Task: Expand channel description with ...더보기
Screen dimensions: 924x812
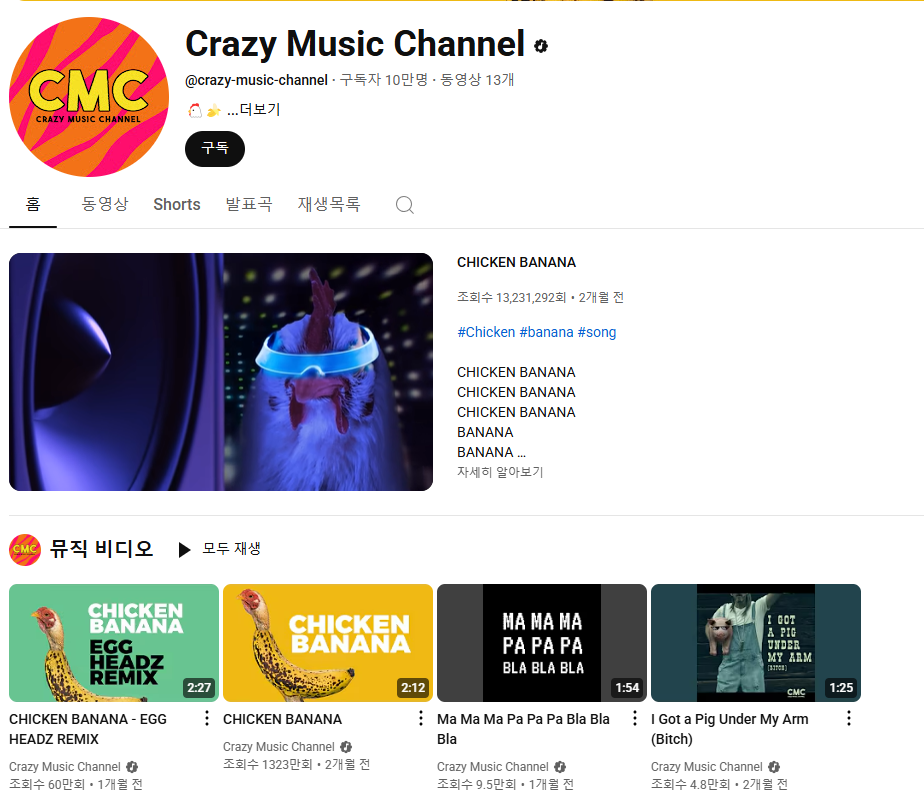Action: click(x=253, y=110)
